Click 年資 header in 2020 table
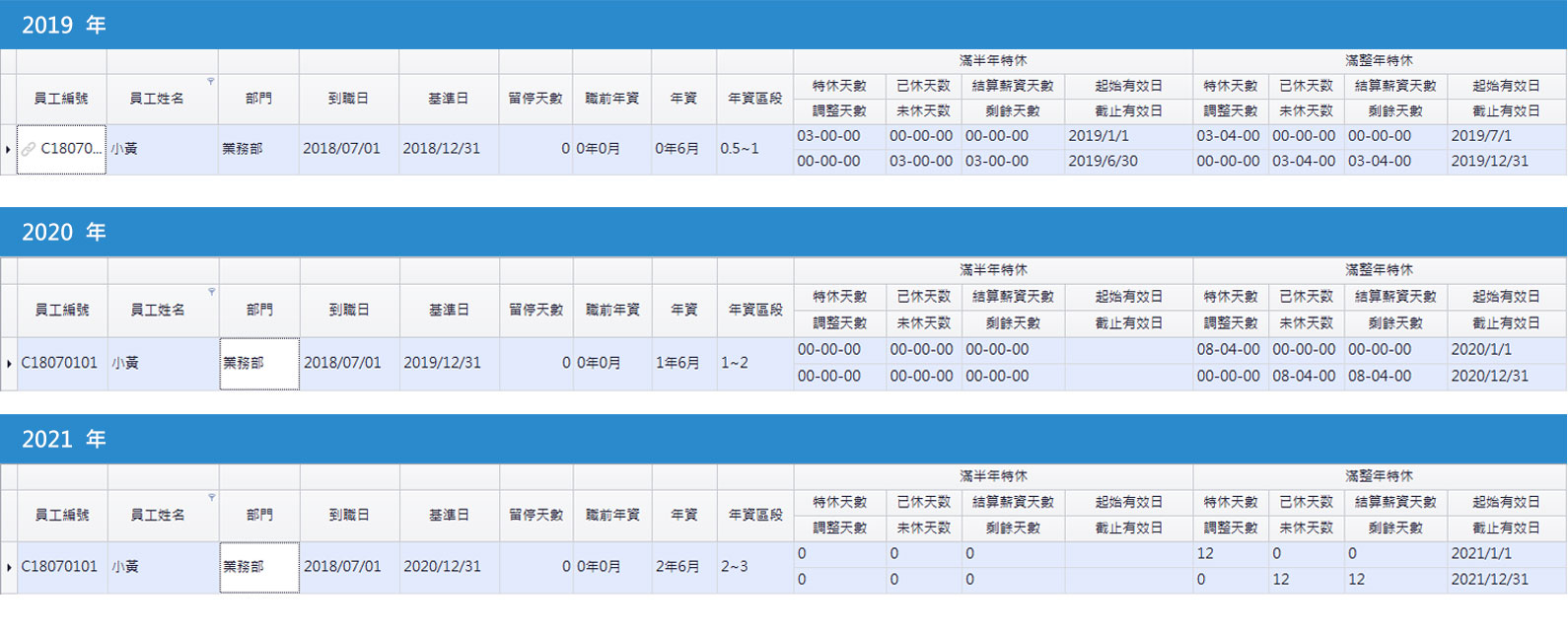The height and width of the screenshot is (635, 1568). (x=684, y=310)
